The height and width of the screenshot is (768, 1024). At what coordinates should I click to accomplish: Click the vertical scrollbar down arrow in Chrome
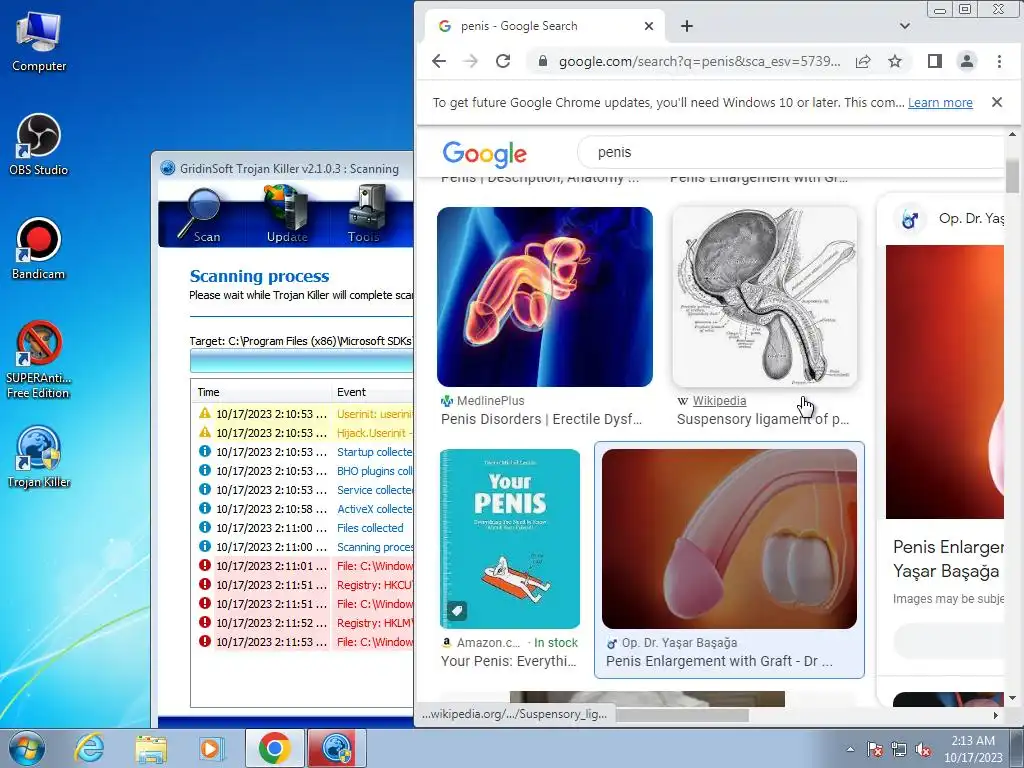click(1012, 698)
